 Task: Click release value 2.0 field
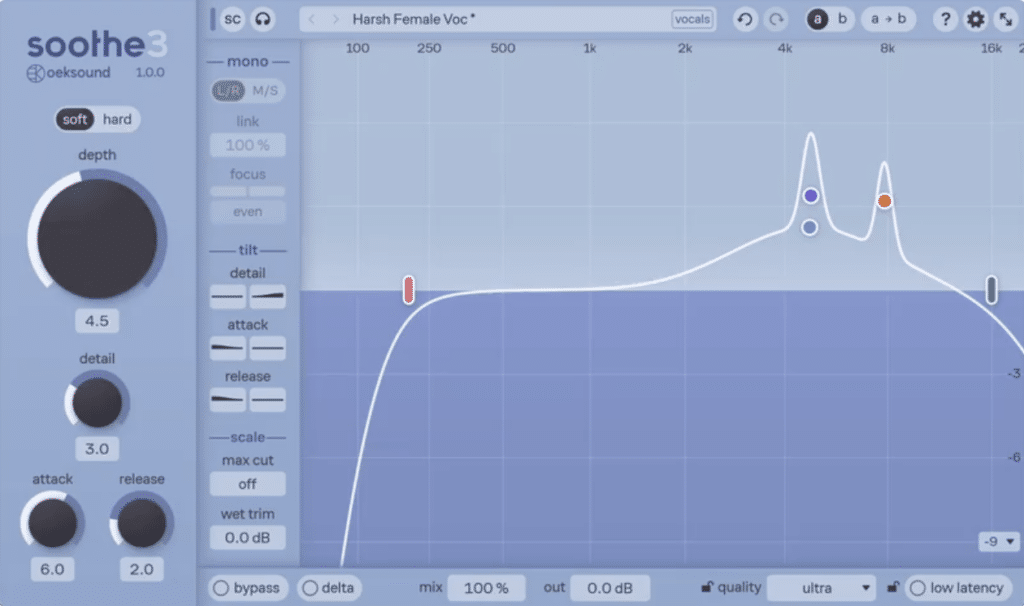click(141, 569)
